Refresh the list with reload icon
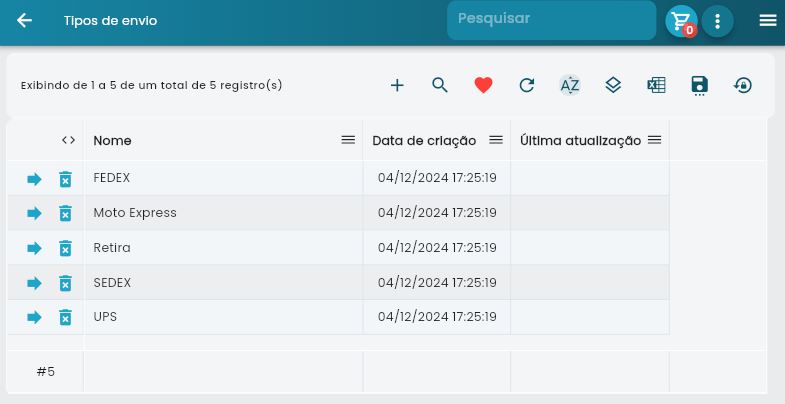The image size is (785, 404). pos(527,86)
